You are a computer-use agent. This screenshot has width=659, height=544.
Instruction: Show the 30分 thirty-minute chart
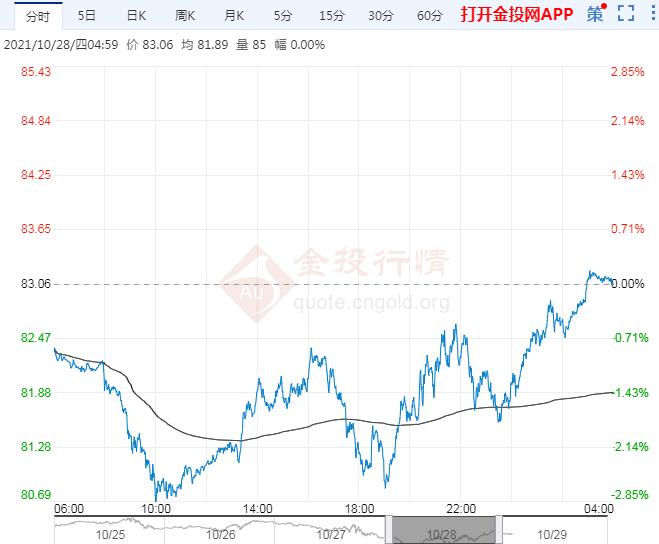click(x=379, y=15)
